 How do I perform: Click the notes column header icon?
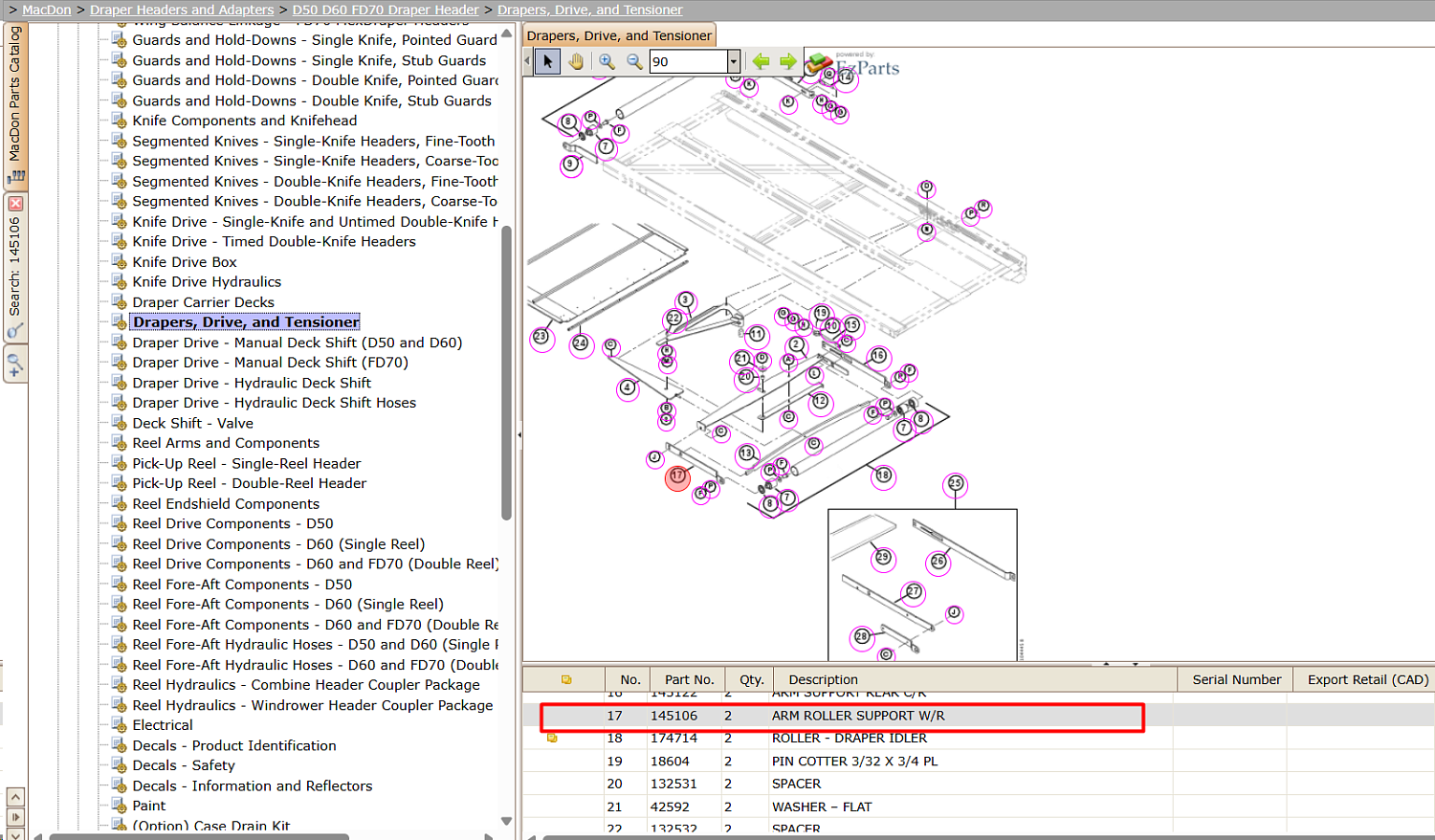[x=566, y=679]
